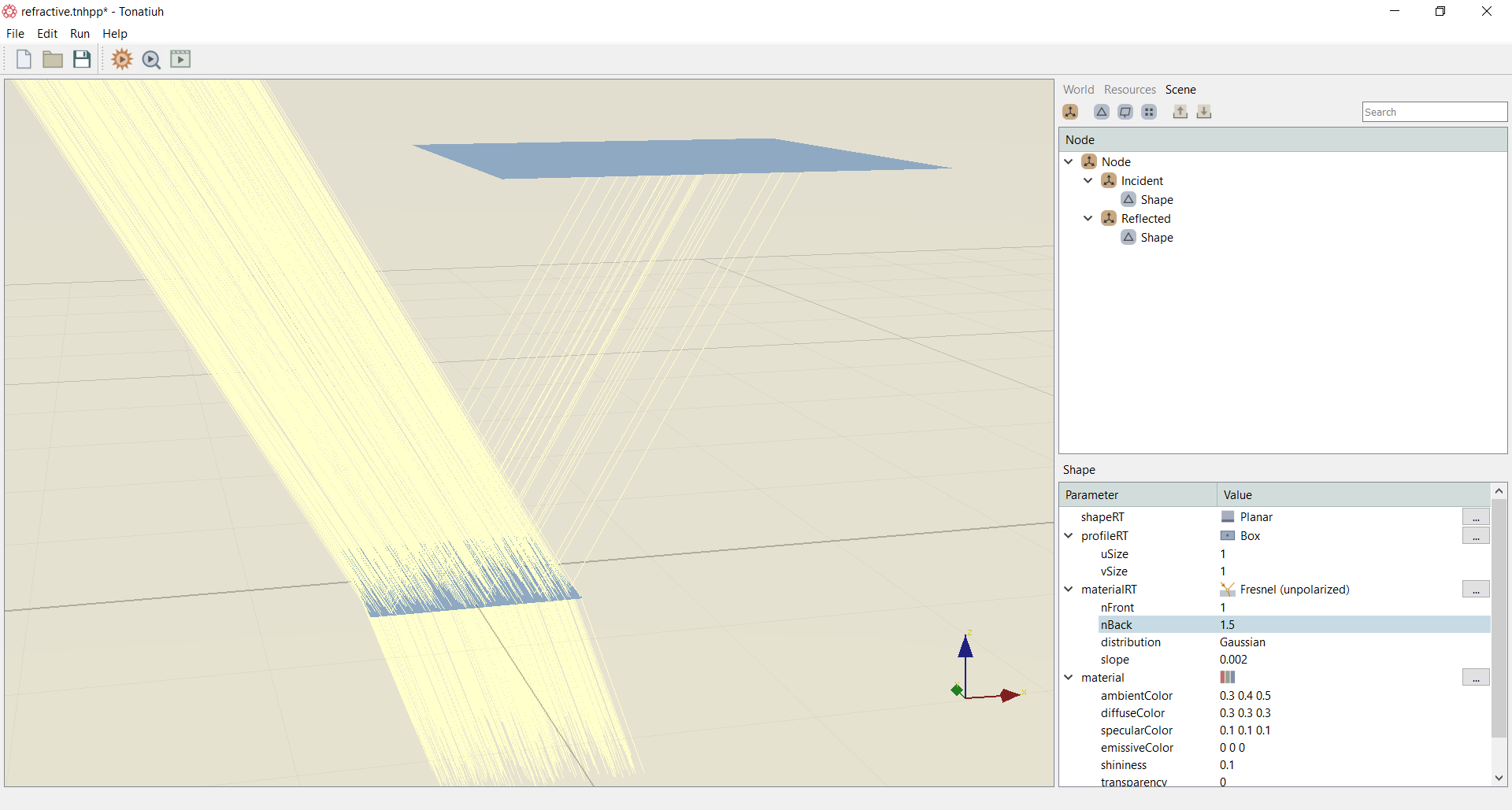Click the magnifier play toolbar icon
1512x810 pixels.
(151, 60)
